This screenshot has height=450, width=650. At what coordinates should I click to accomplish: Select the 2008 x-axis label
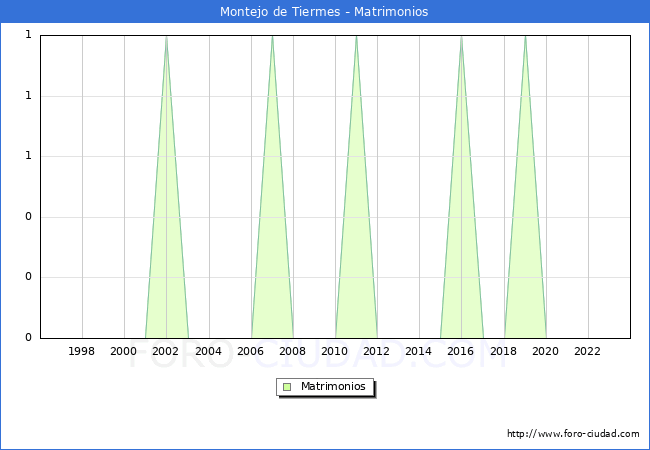[x=292, y=351]
